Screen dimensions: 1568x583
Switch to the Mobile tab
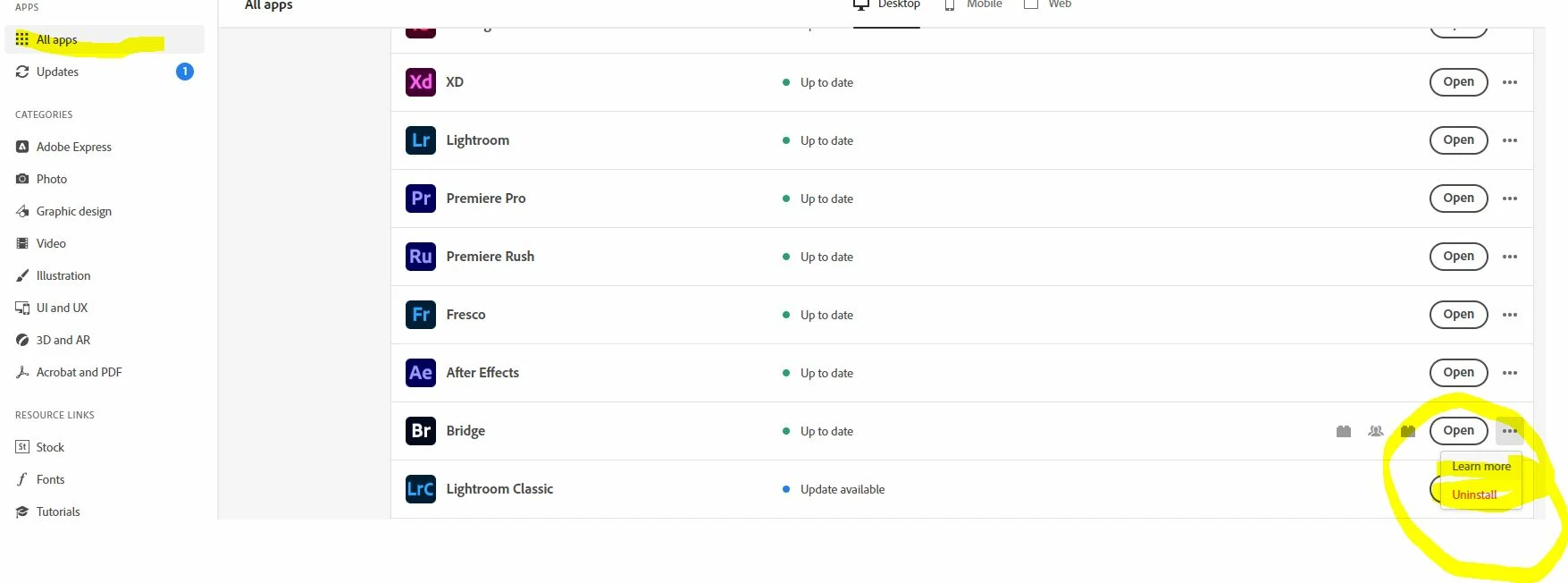(x=973, y=5)
